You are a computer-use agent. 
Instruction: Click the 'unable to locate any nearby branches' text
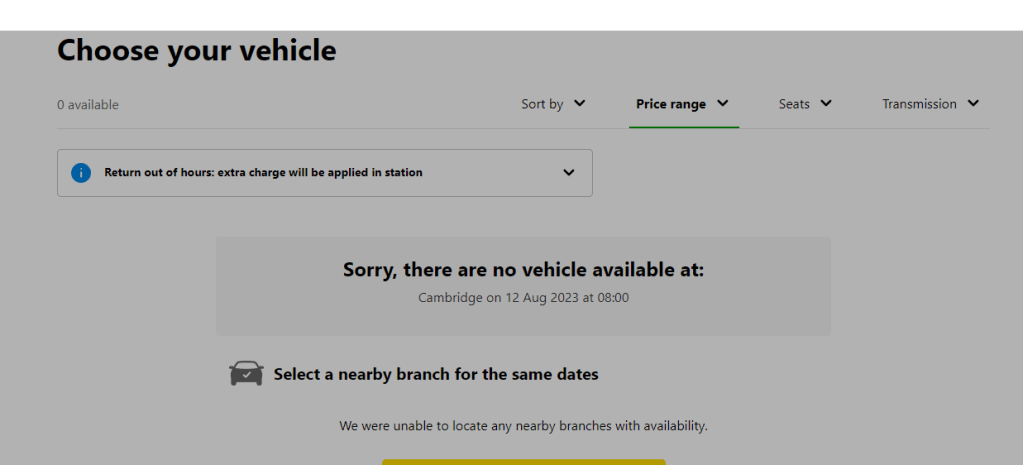523,426
